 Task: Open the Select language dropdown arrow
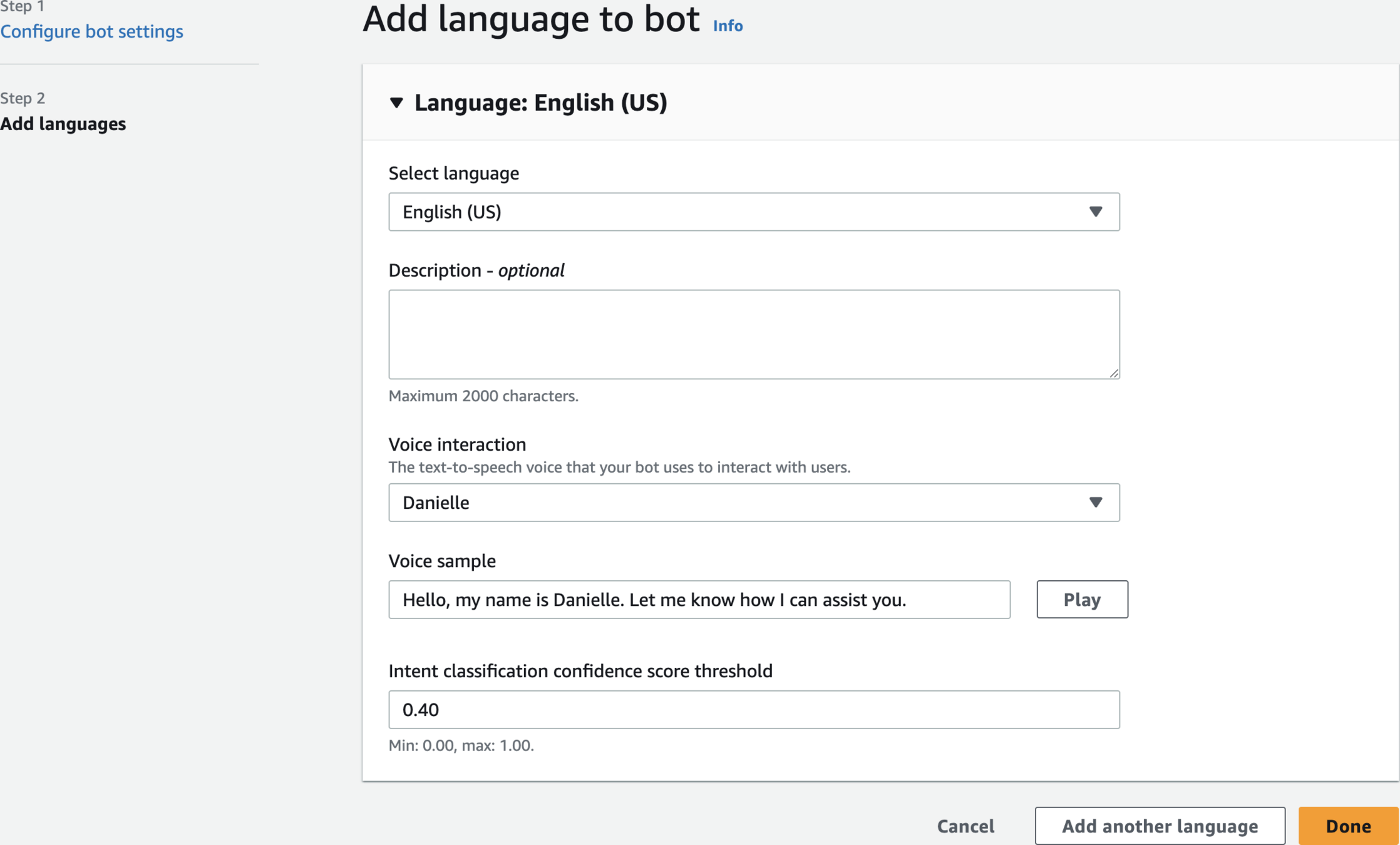(1095, 212)
